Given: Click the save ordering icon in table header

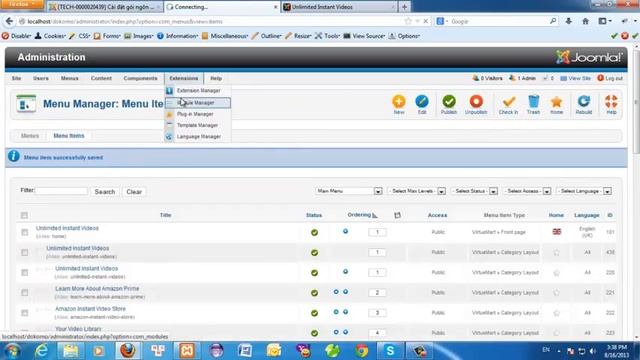Looking at the screenshot, I should [x=397, y=215].
